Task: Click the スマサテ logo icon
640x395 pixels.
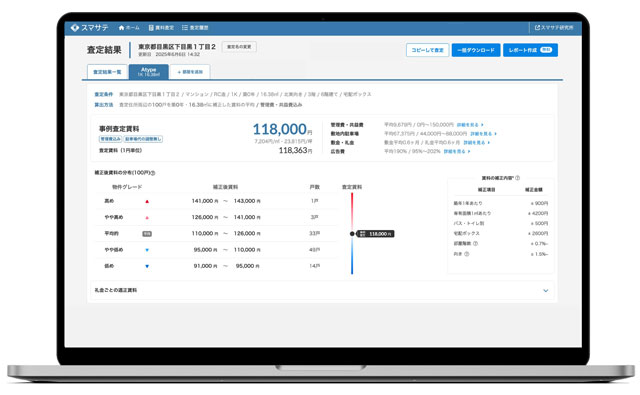Action: point(75,27)
